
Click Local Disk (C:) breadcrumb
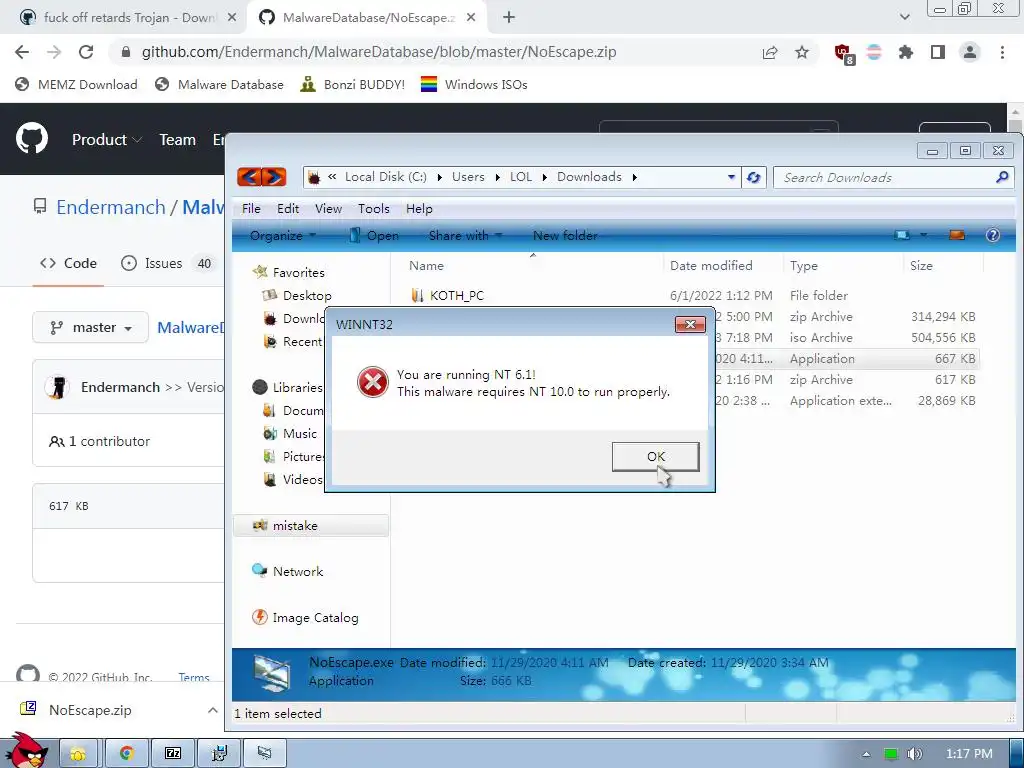click(385, 177)
